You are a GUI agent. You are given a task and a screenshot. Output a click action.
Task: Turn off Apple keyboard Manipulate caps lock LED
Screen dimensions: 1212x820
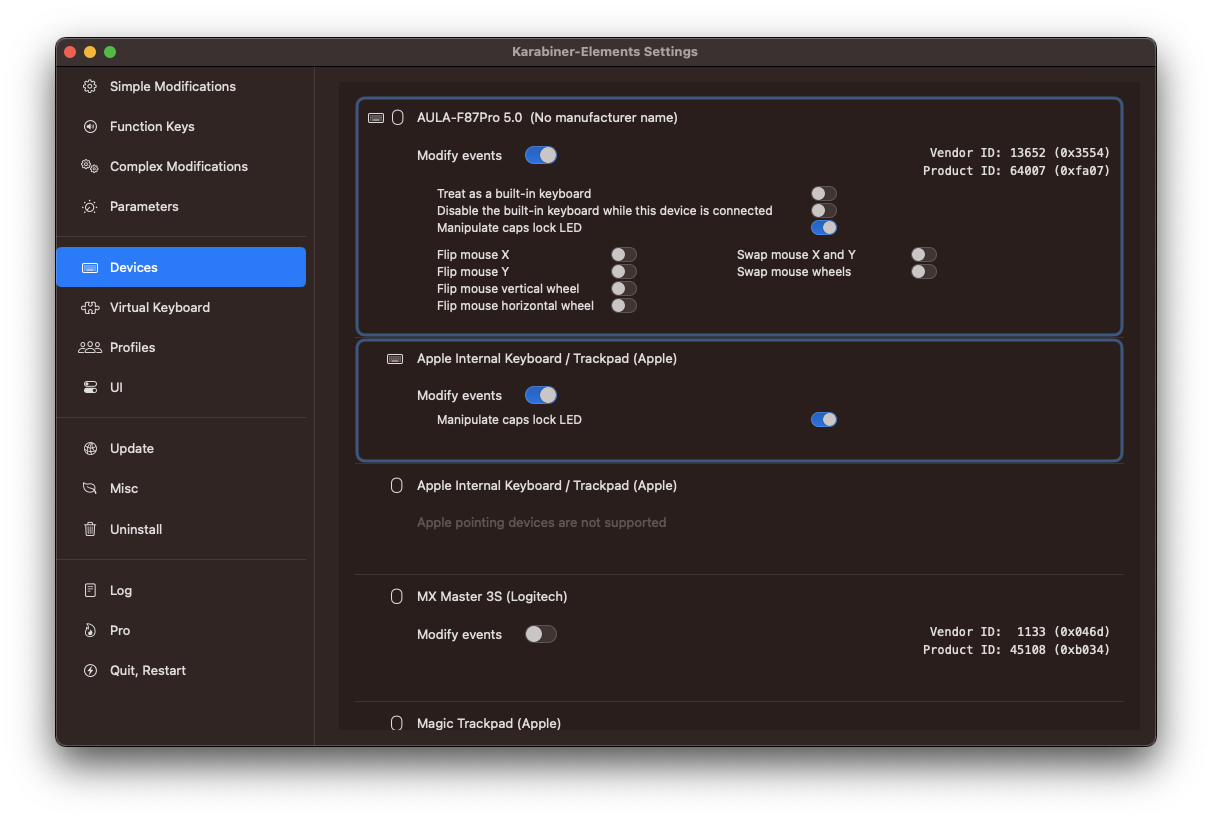824,420
